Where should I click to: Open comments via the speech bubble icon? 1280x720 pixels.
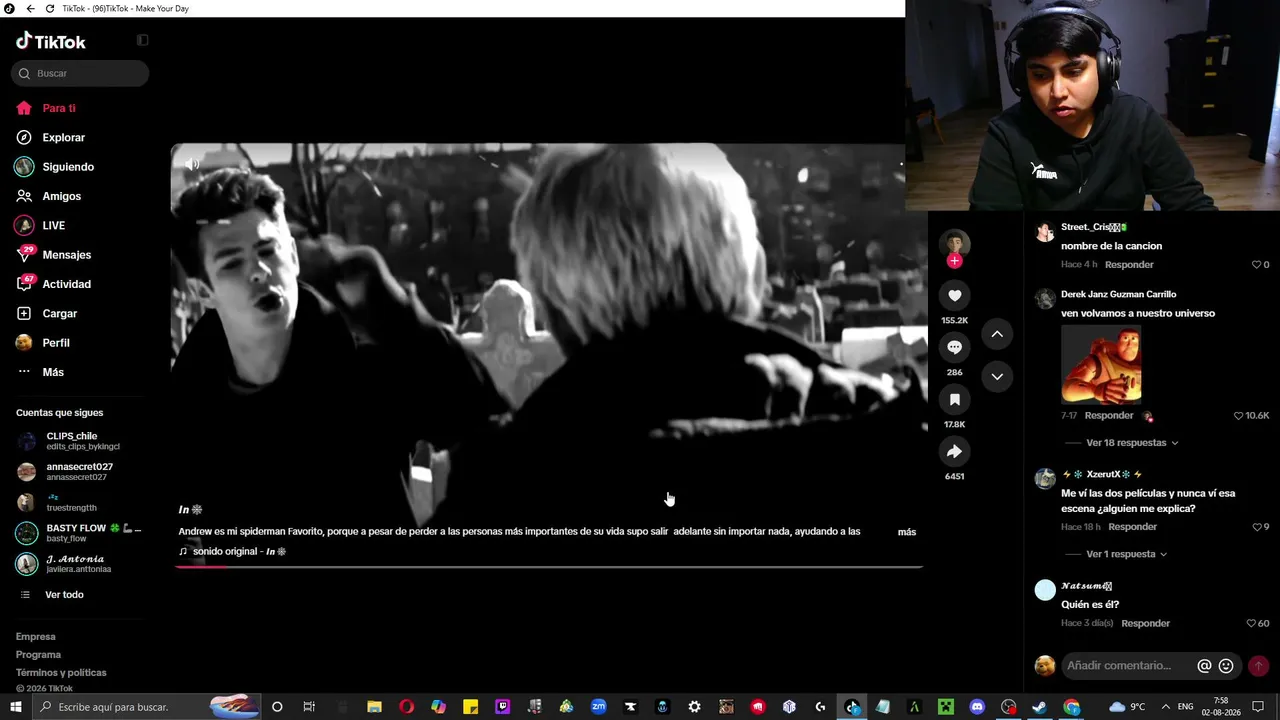[954, 347]
